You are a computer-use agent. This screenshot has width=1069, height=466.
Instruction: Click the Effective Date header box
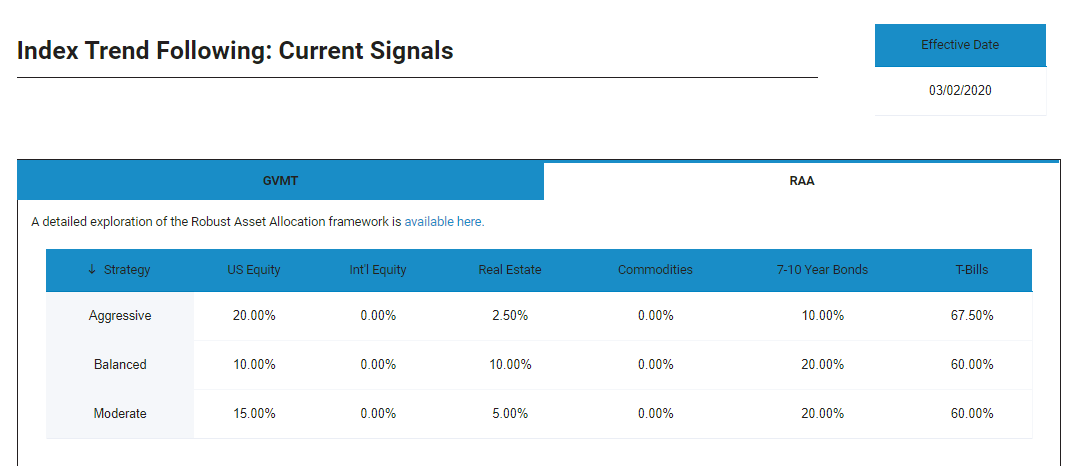[x=960, y=45]
